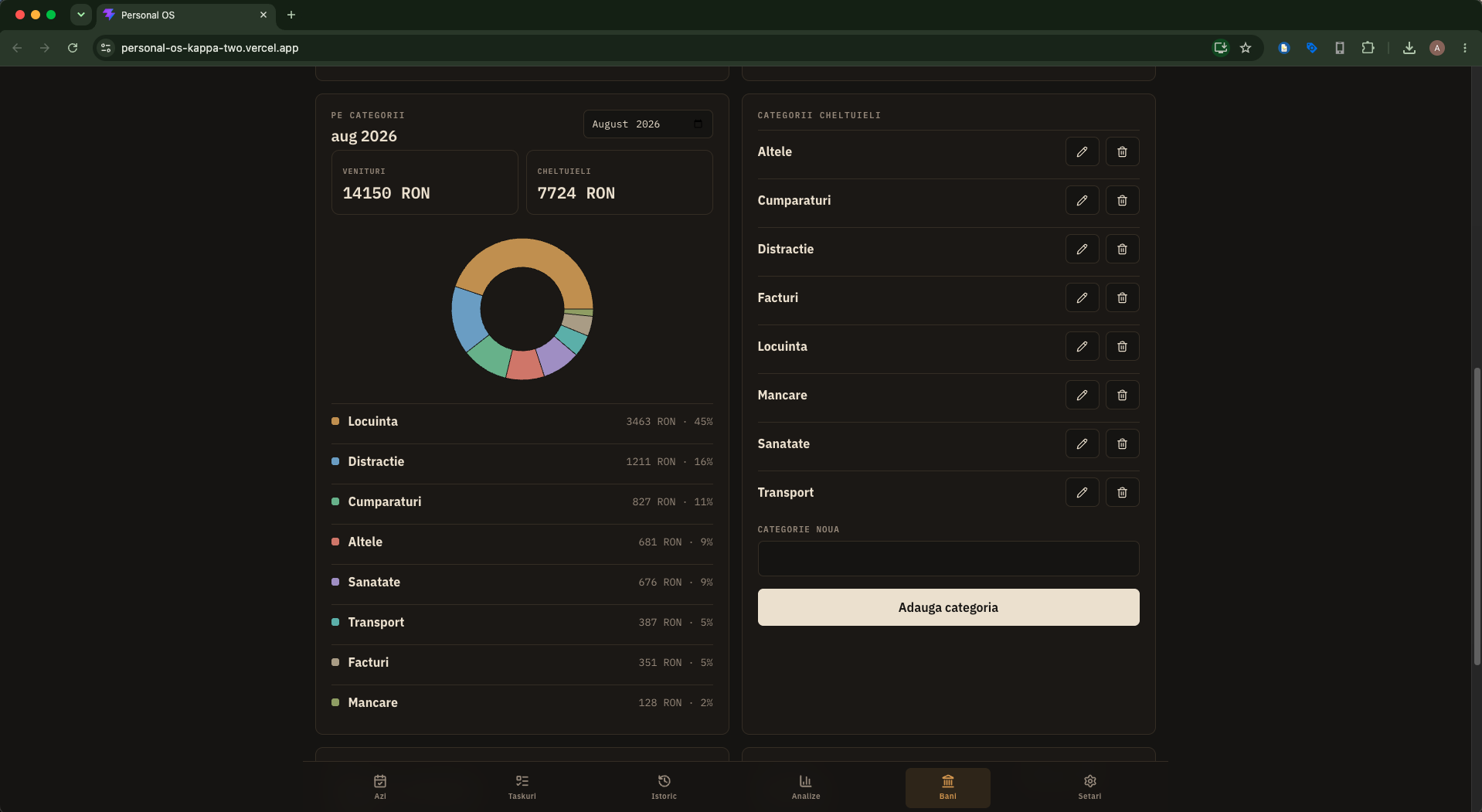
Task: Select the Facturi legend row
Action: pyautogui.click(x=522, y=662)
